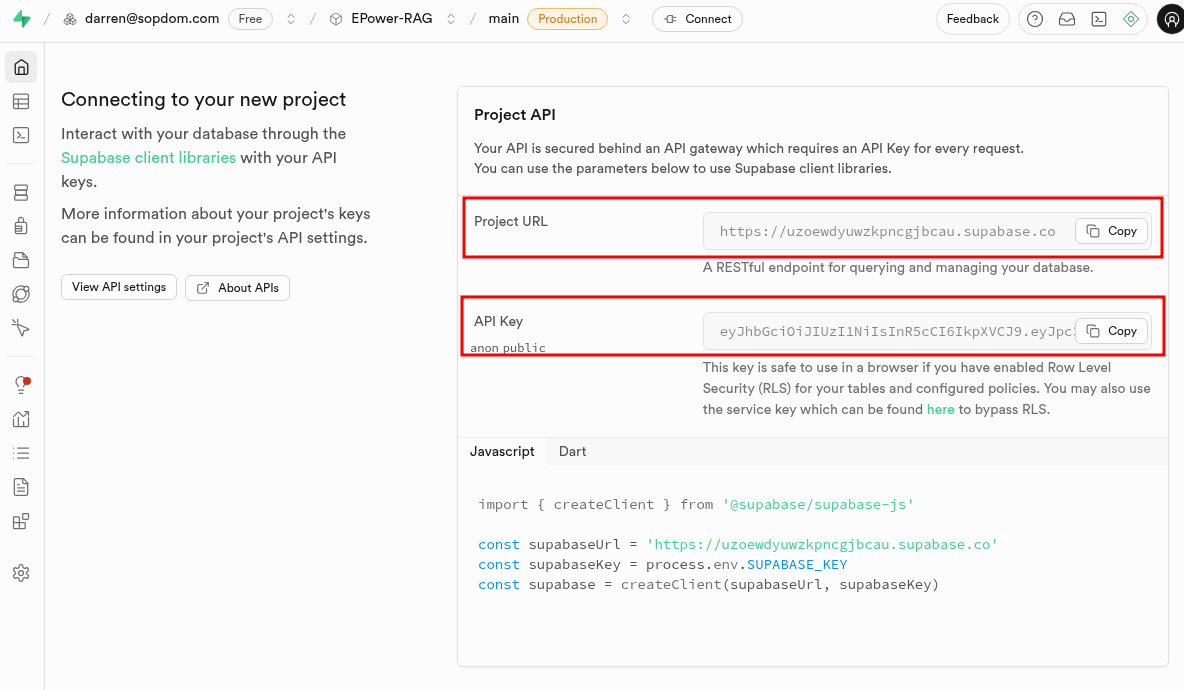Image resolution: width=1184 pixels, height=690 pixels.
Task: Click the darren@sopdom.com organization name
Action: (x=152, y=19)
